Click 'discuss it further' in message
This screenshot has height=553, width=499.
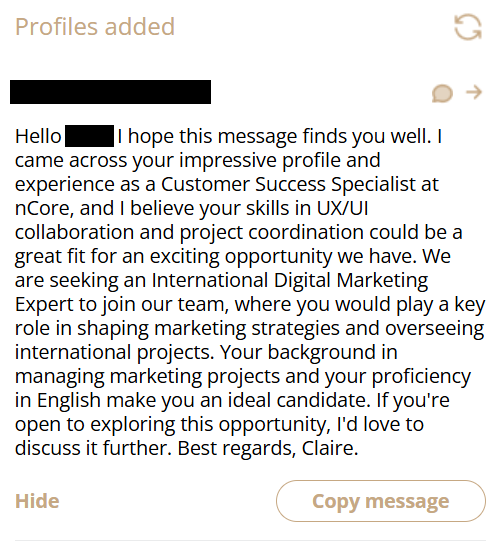click(x=93, y=448)
